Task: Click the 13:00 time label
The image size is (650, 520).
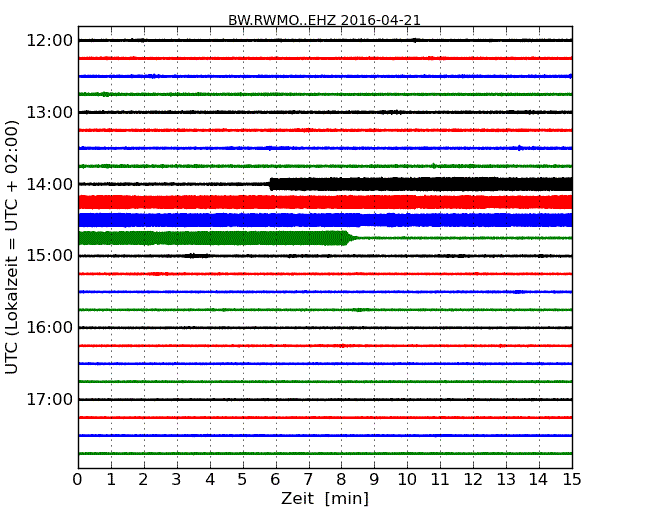Action: tap(50, 112)
